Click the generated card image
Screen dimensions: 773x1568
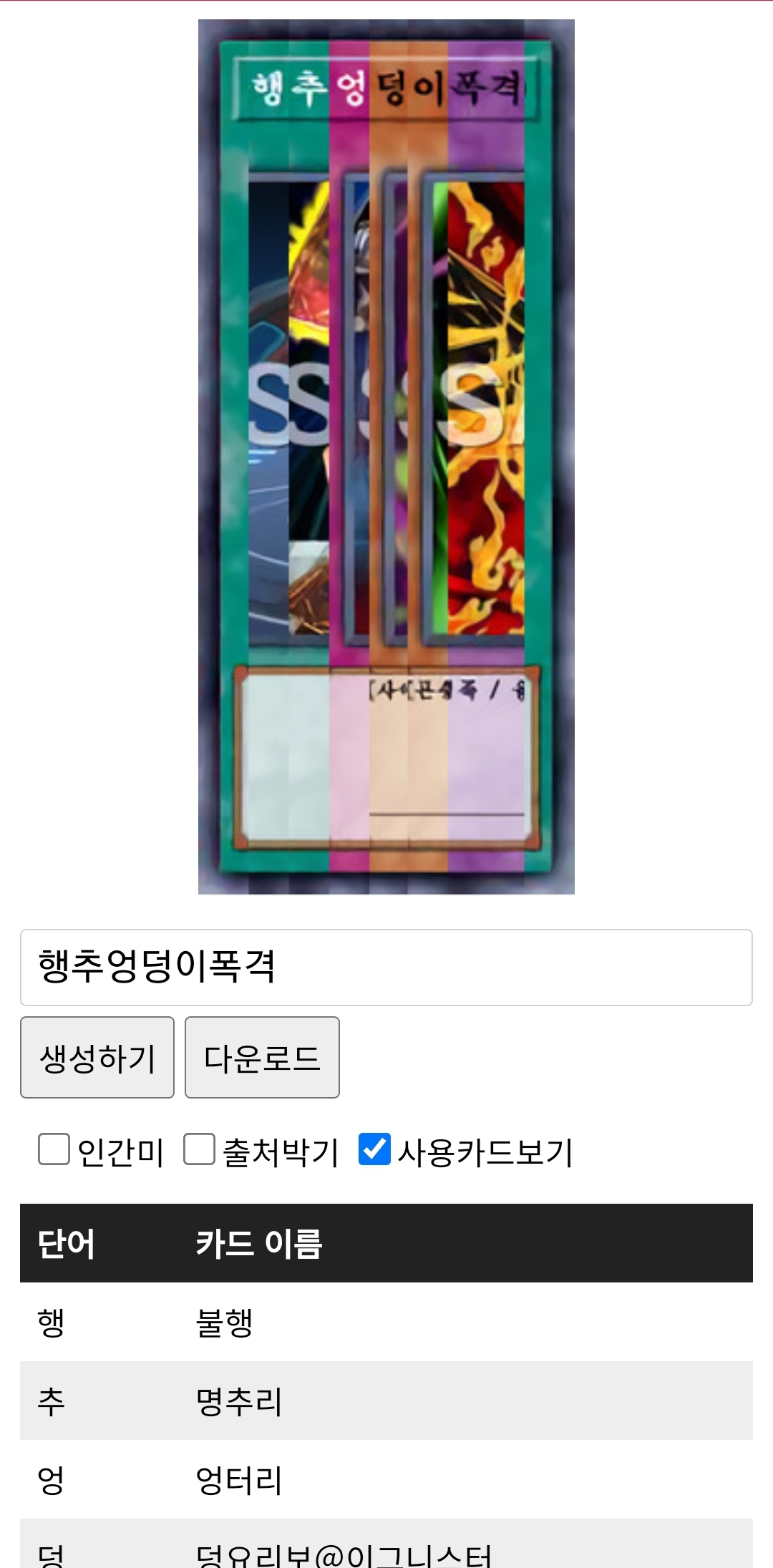click(386, 457)
